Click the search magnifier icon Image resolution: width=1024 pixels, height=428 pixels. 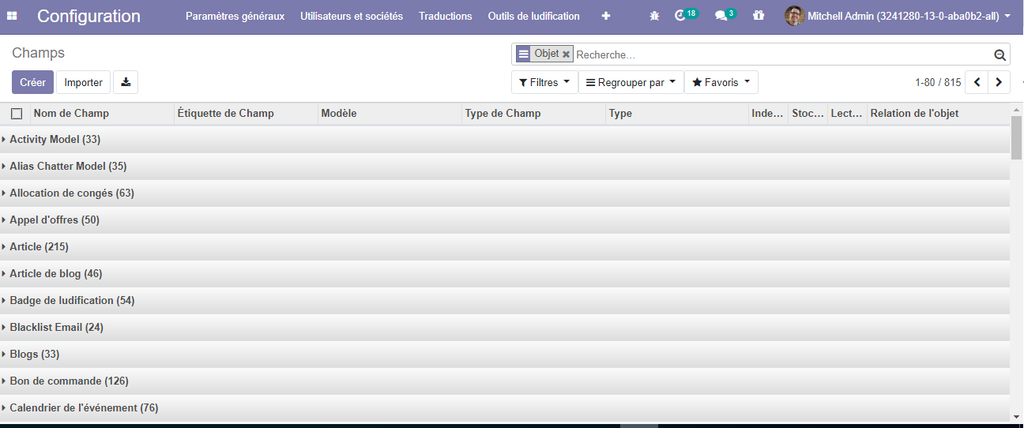[x=999, y=55]
